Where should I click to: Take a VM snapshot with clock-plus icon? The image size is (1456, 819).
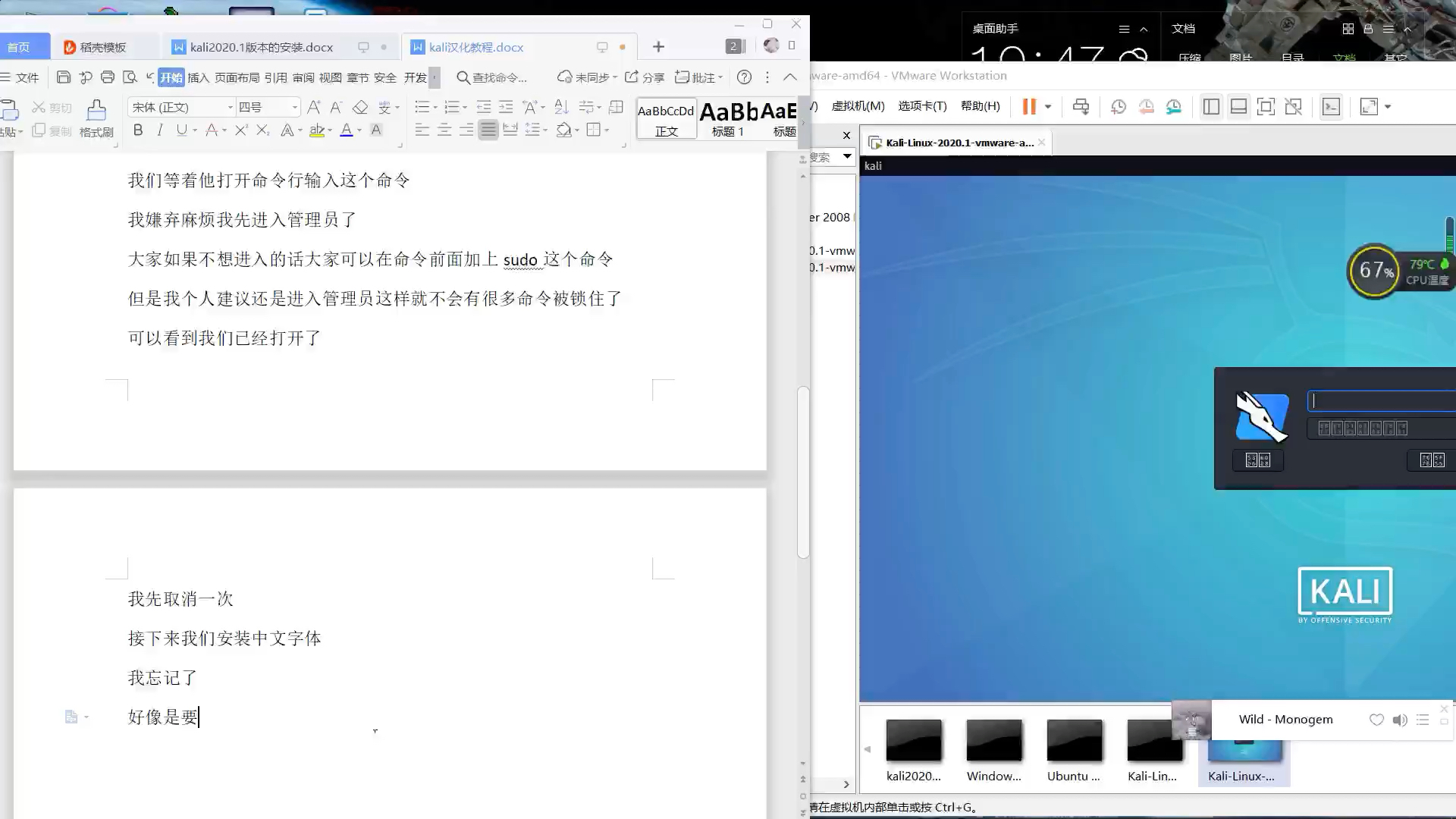coord(1118,107)
